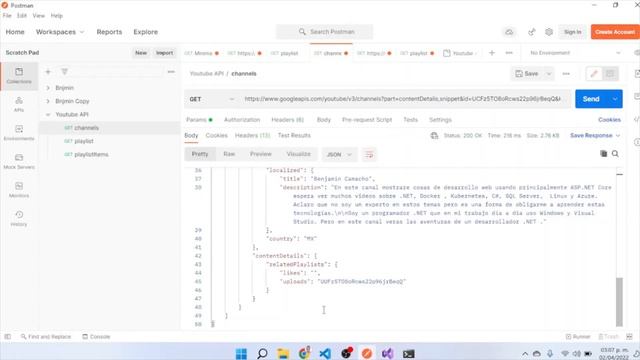Copy the response body
The height and width of the screenshot is (360, 640).
click(x=603, y=154)
